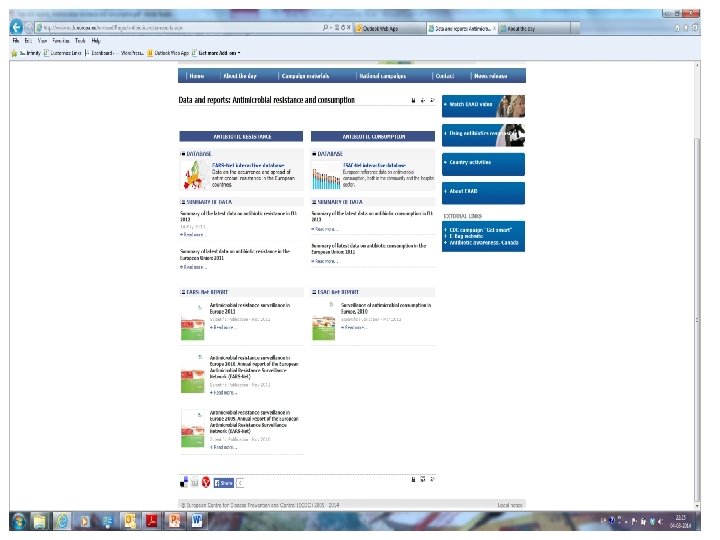This screenshot has height=540, width=720.
Task: Close the Data and reports tab
Action: (x=494, y=28)
